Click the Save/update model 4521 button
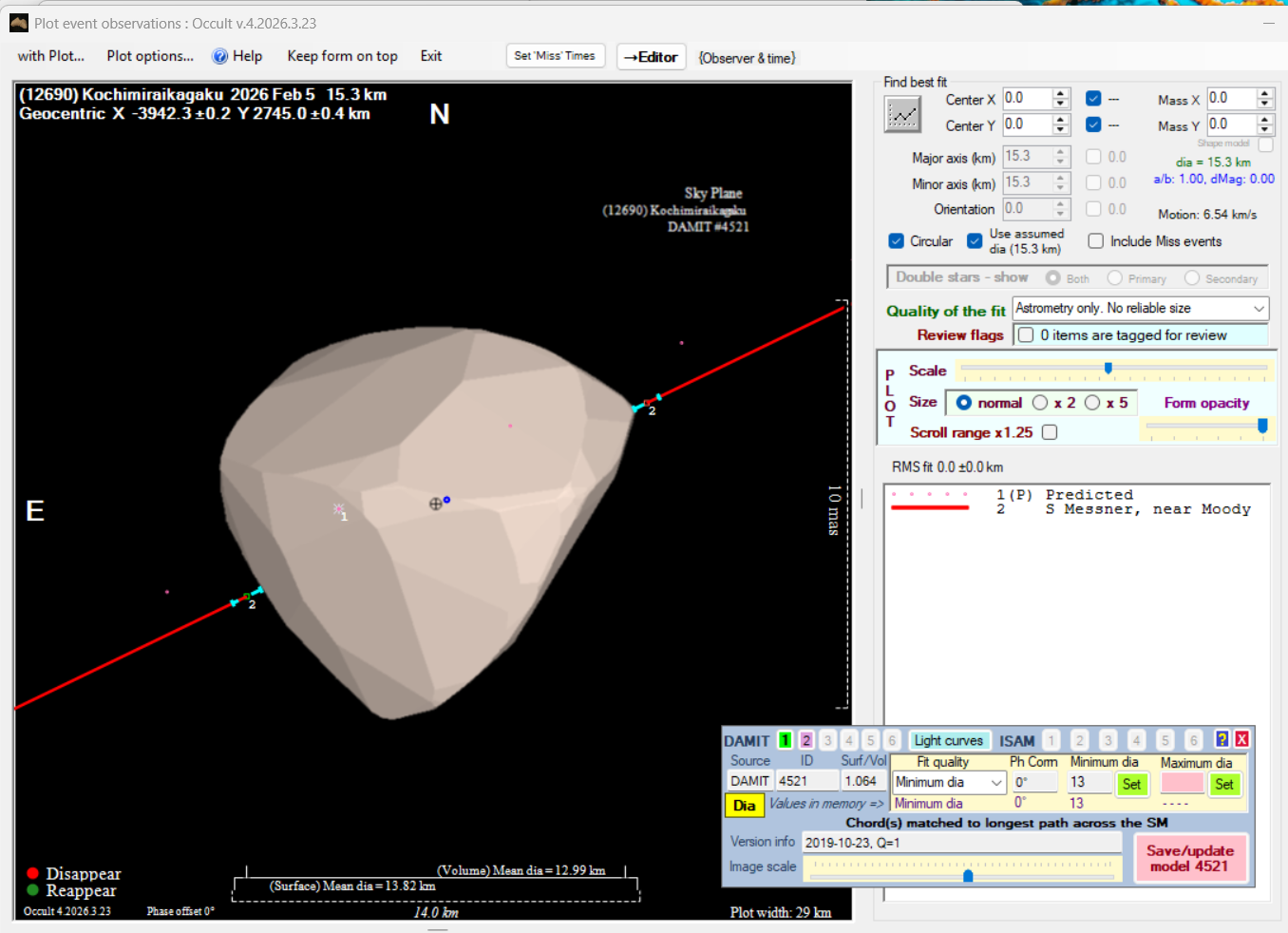 (x=1189, y=858)
